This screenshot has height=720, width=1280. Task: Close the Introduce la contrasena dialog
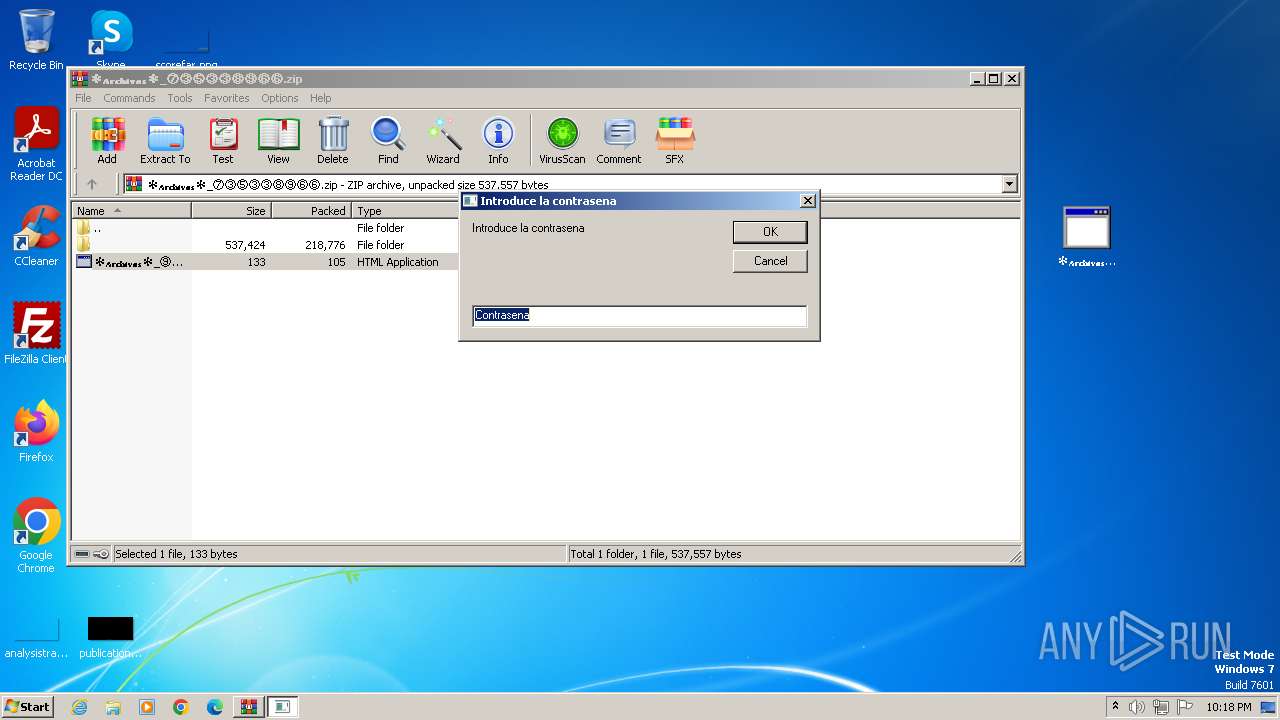click(x=808, y=201)
